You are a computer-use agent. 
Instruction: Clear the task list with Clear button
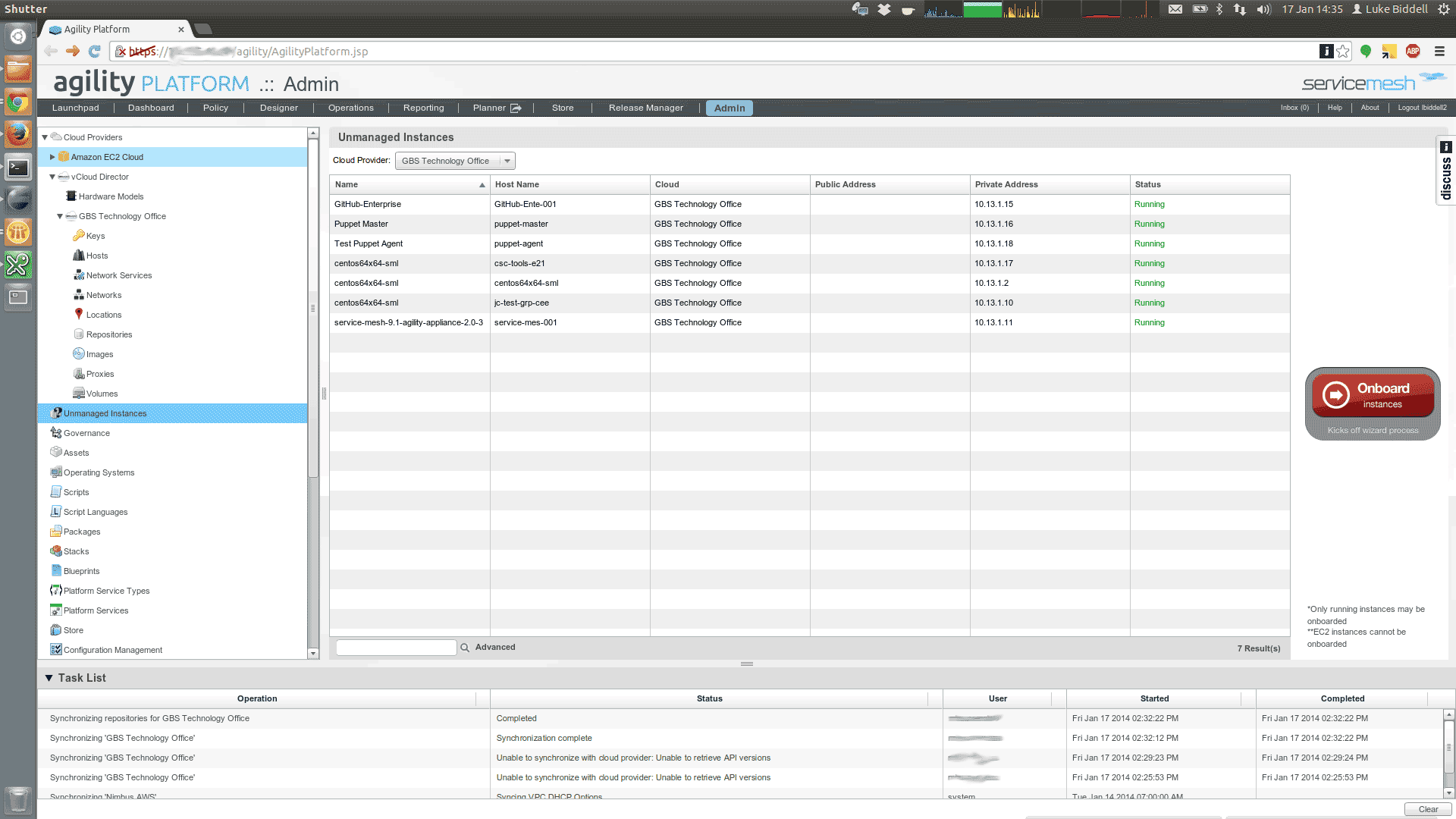[1429, 809]
